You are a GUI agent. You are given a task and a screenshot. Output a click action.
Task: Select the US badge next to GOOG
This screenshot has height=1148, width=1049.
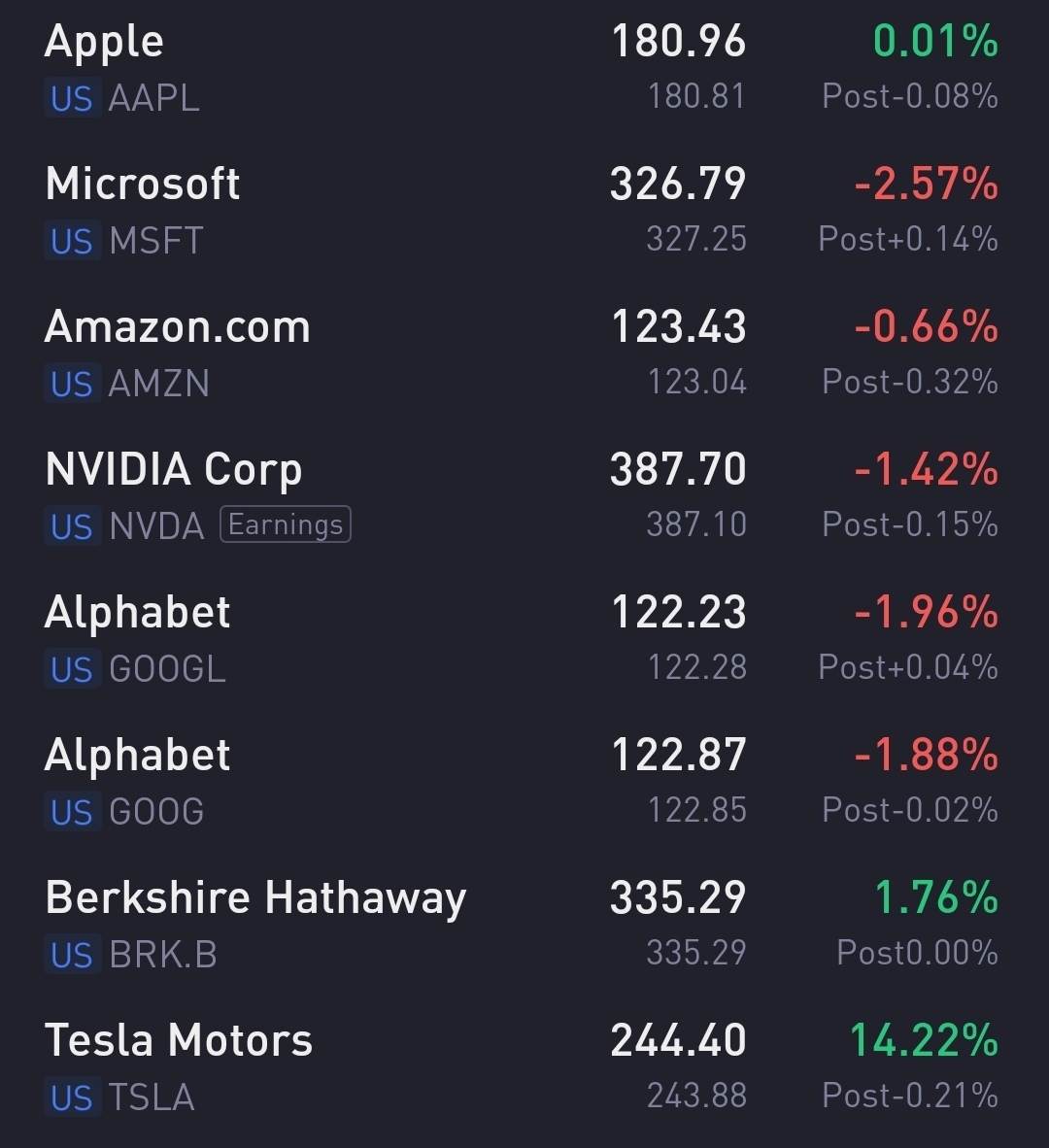[72, 813]
